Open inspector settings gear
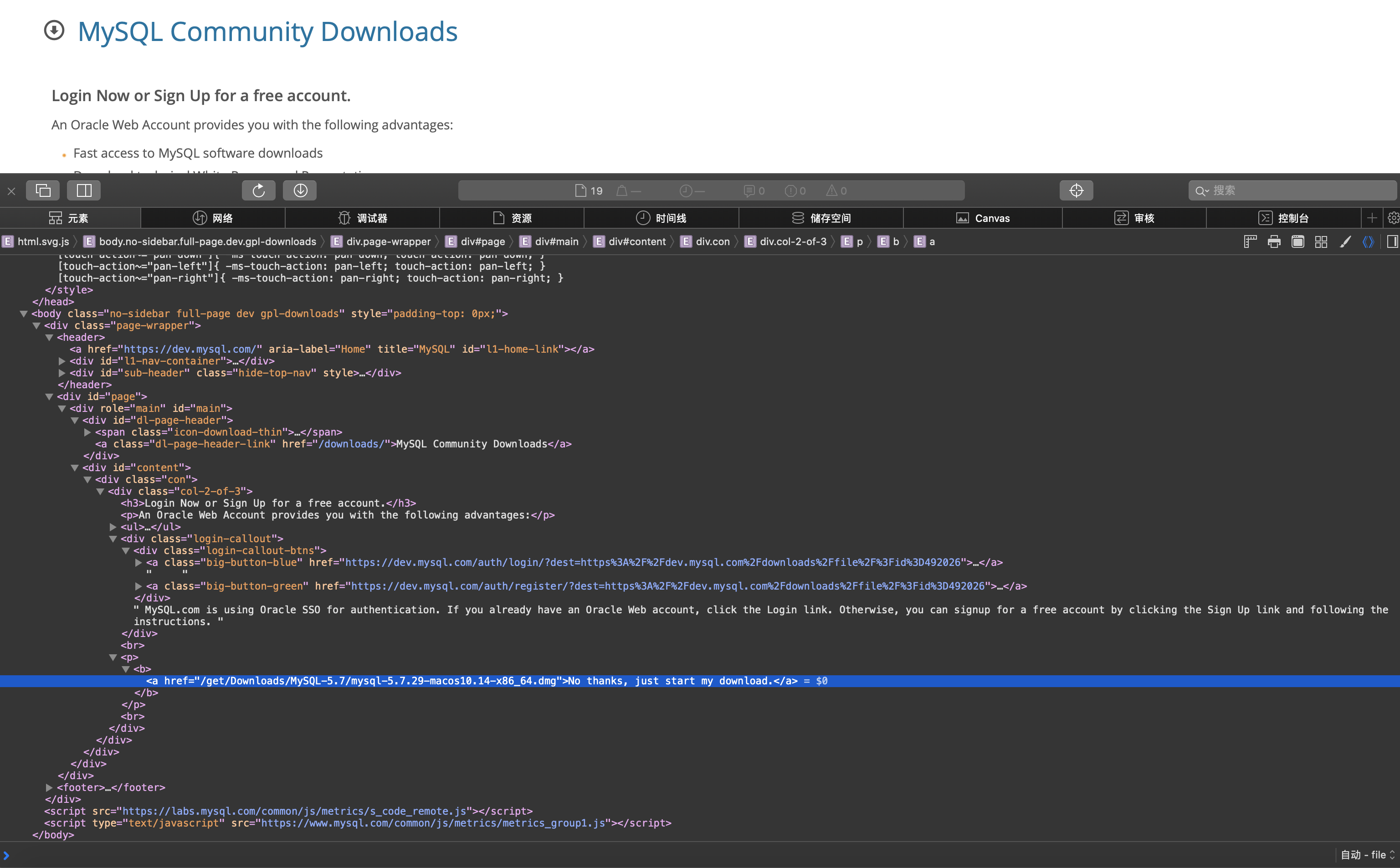 click(x=1393, y=218)
